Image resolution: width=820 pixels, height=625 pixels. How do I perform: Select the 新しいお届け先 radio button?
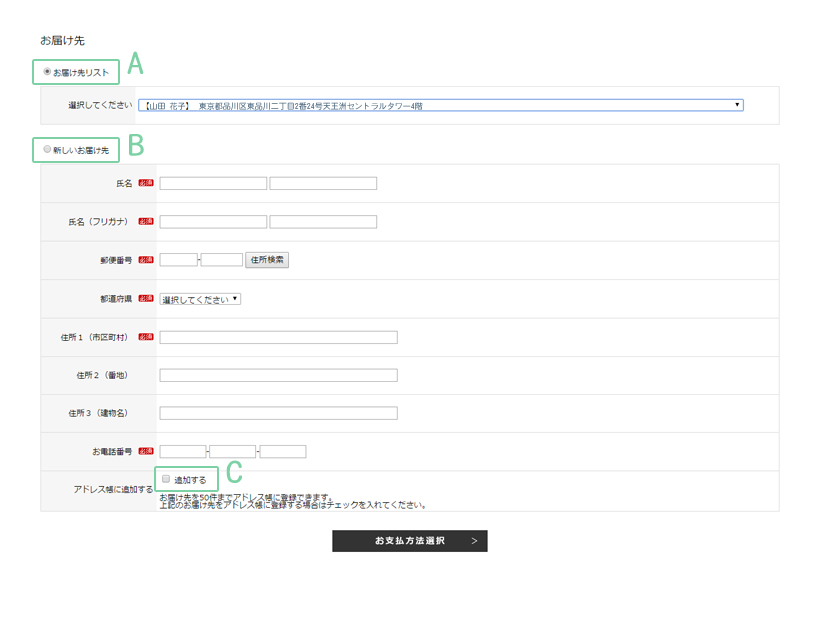pyautogui.click(x=47, y=149)
